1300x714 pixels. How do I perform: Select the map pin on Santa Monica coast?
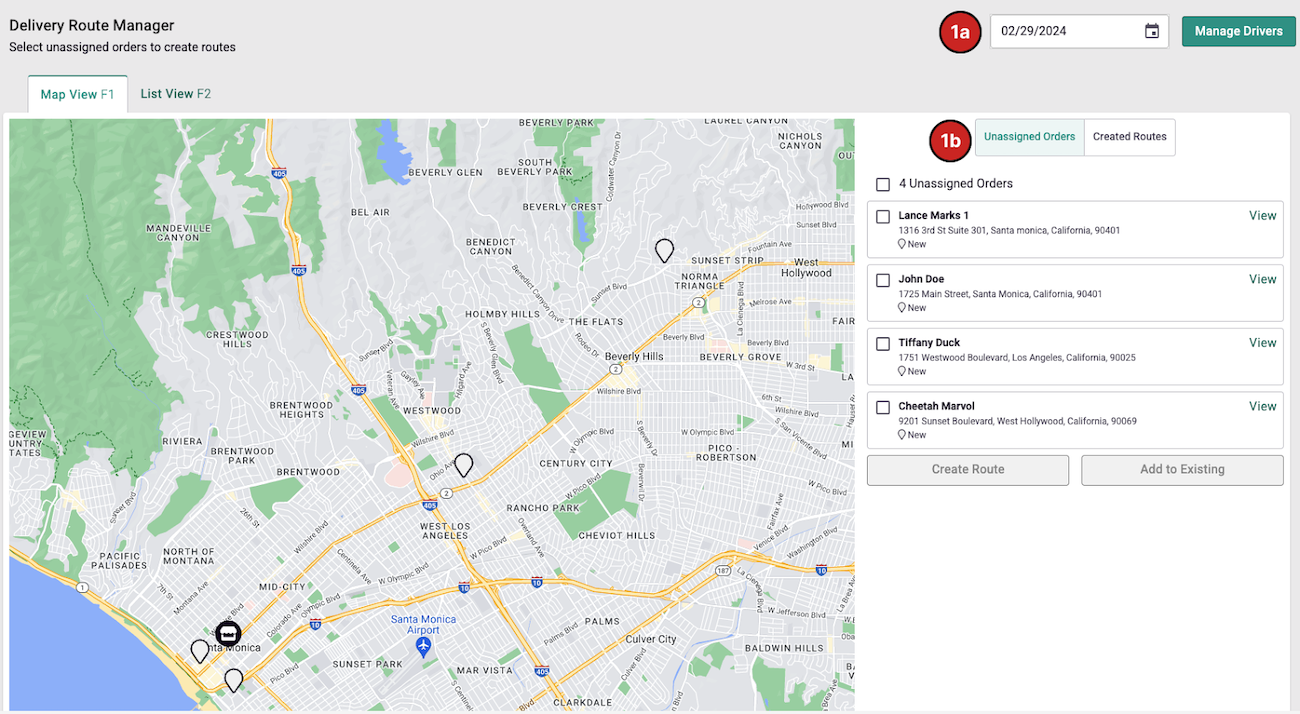point(200,652)
